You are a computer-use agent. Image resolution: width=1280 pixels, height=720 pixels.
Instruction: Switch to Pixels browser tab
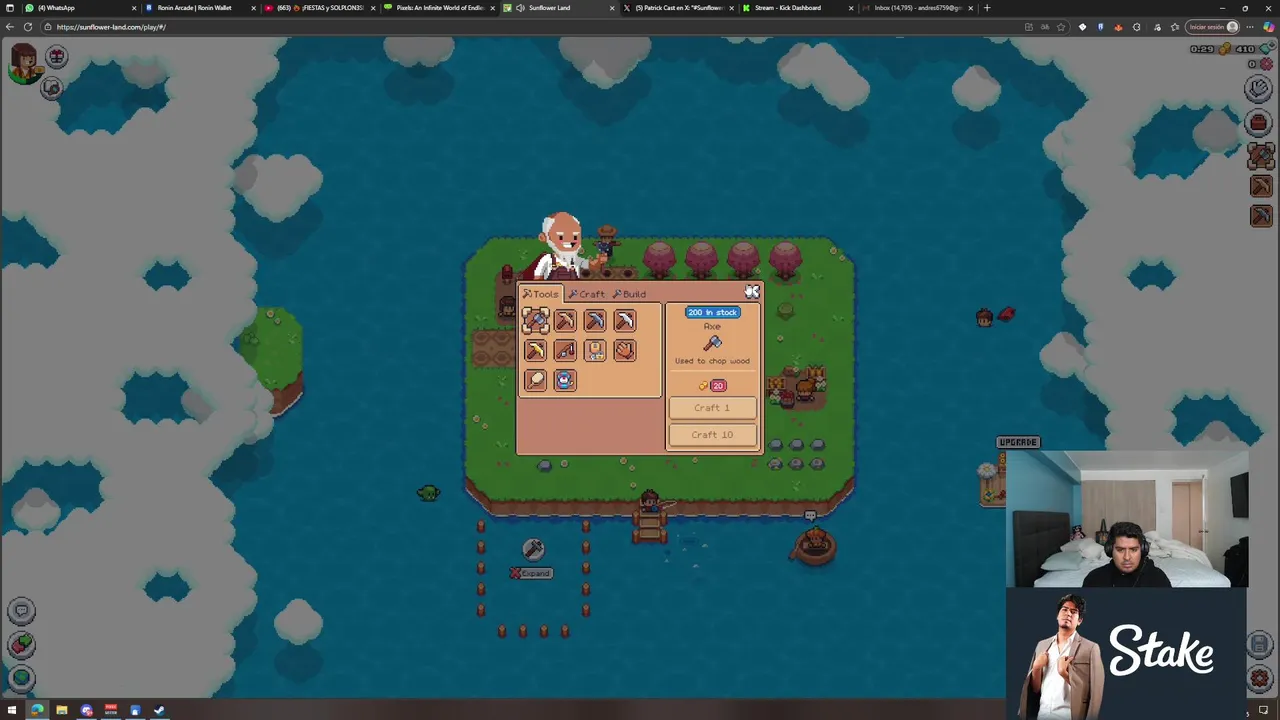(440, 8)
